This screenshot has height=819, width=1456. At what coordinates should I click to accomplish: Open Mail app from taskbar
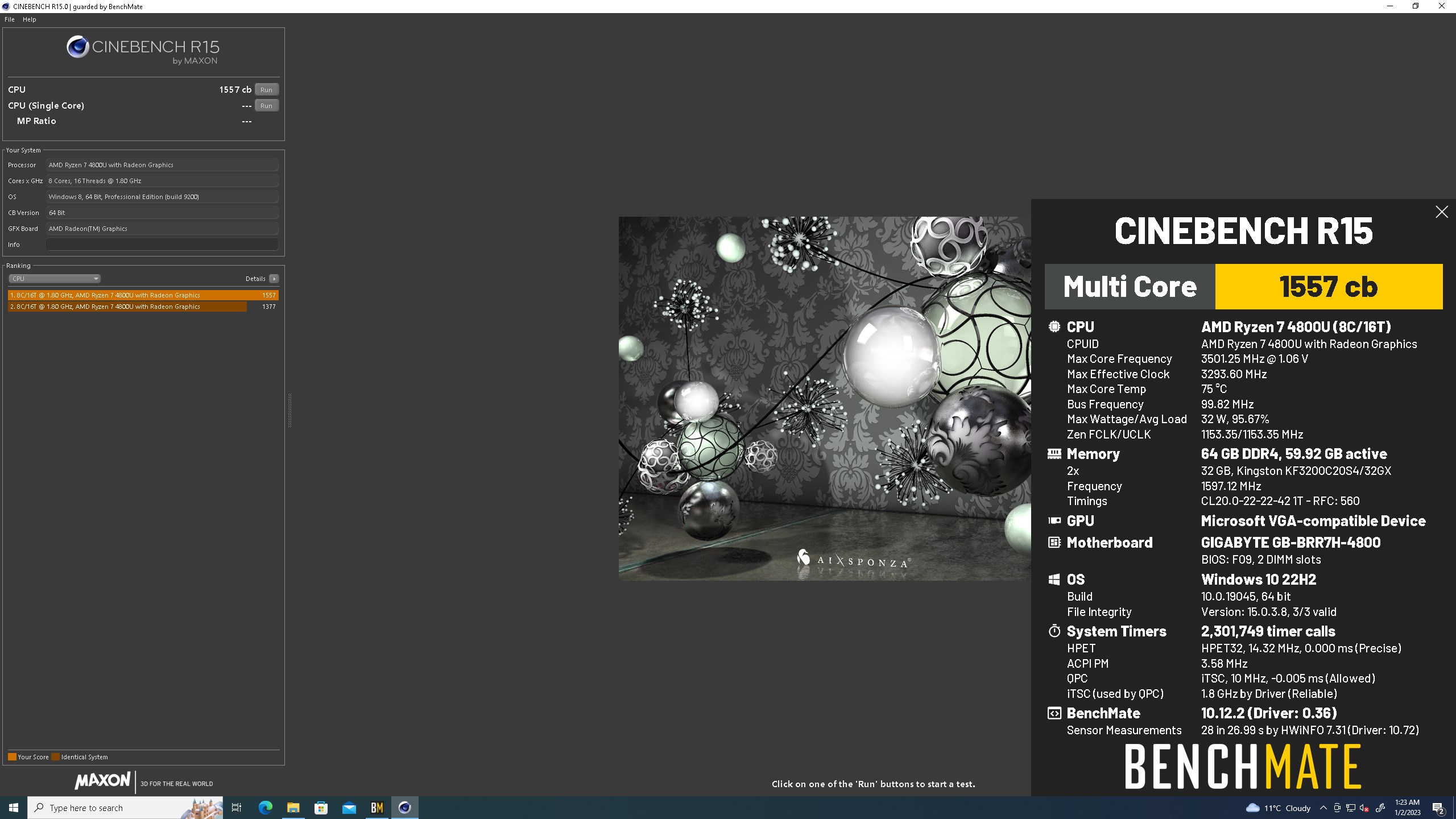[349, 808]
